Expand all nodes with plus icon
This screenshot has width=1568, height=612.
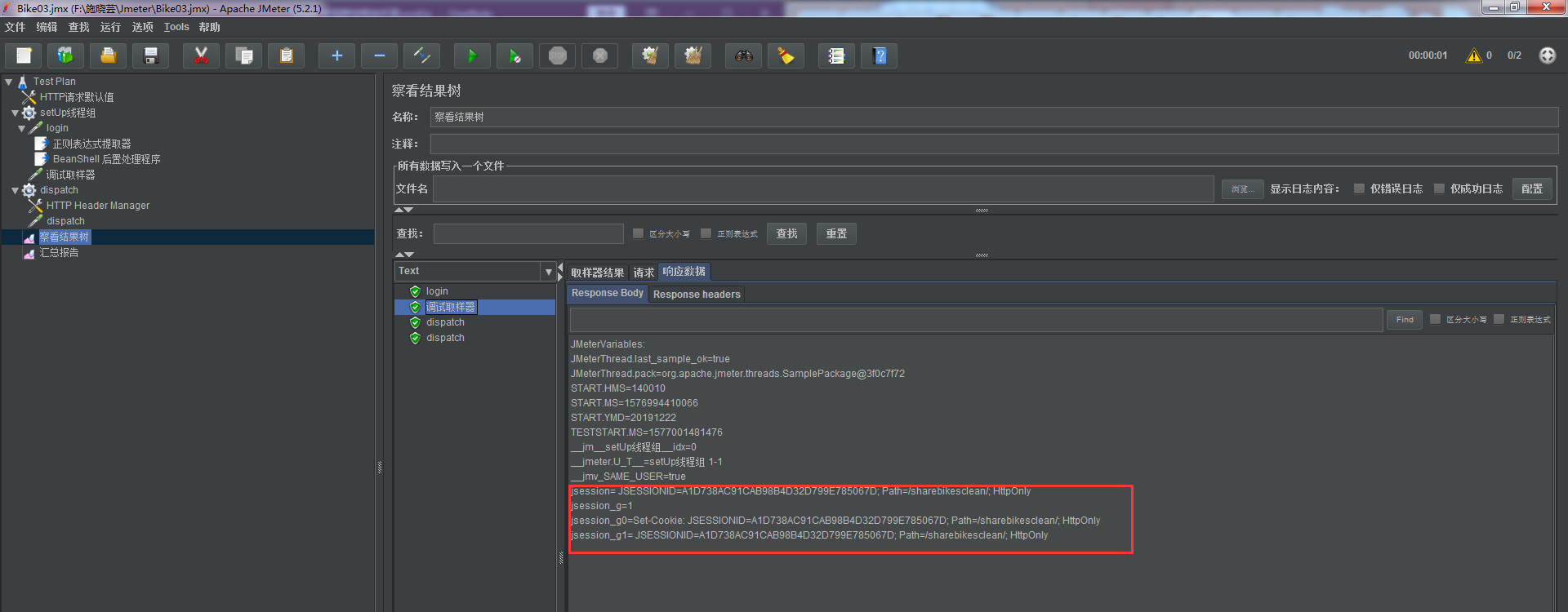click(336, 55)
